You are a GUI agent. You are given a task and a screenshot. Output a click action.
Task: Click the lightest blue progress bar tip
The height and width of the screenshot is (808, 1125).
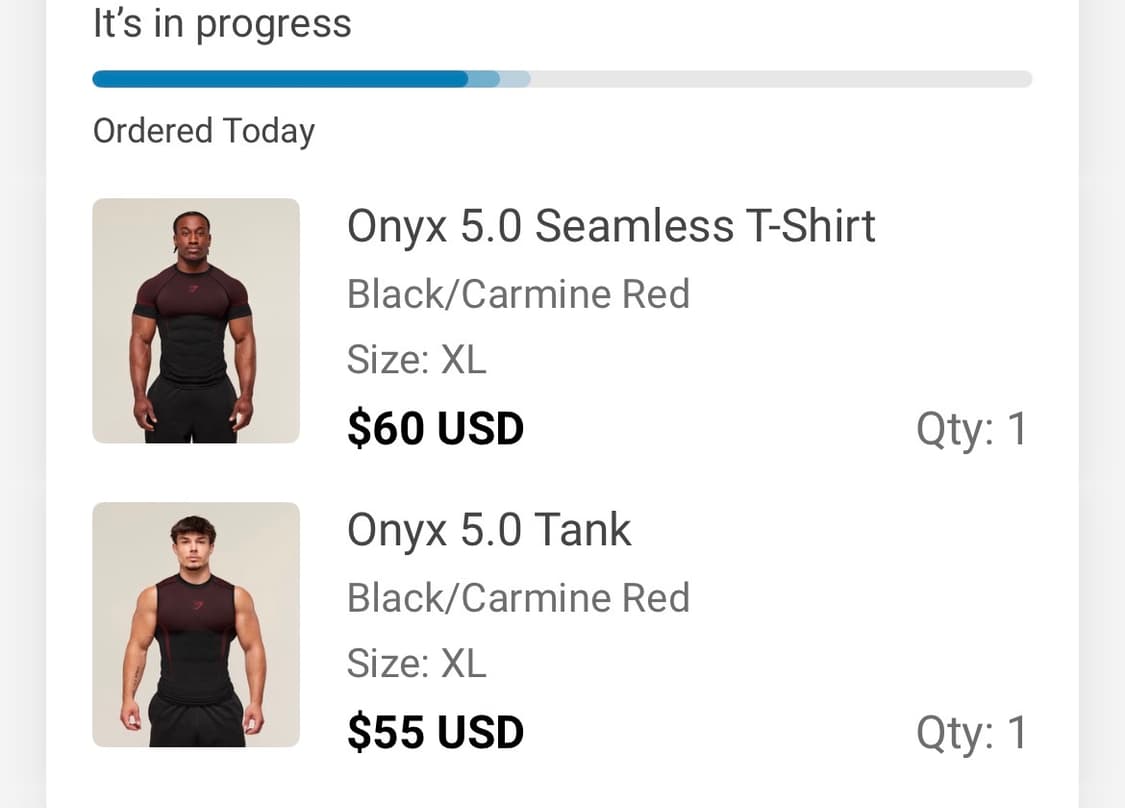(515, 79)
